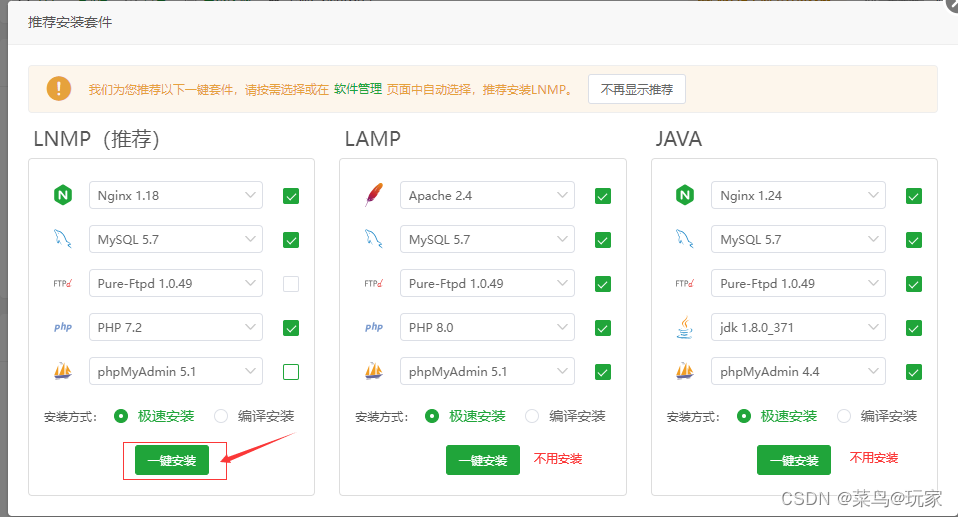Open JAVA MySQL 5.7 version dropdown
Viewport: 958px width, 517px height.
(x=799, y=240)
